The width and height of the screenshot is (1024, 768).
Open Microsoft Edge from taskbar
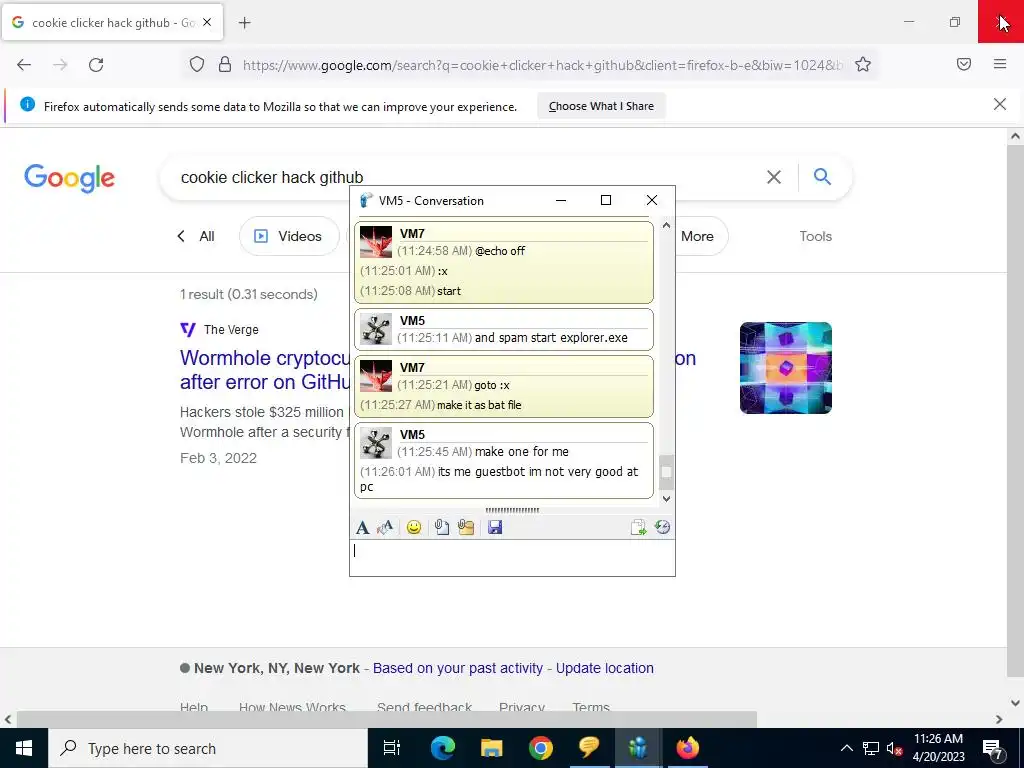[x=442, y=748]
